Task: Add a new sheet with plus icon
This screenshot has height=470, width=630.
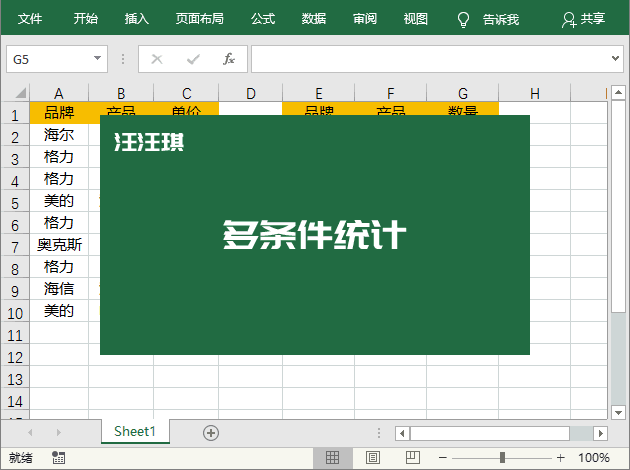Action: [x=211, y=433]
